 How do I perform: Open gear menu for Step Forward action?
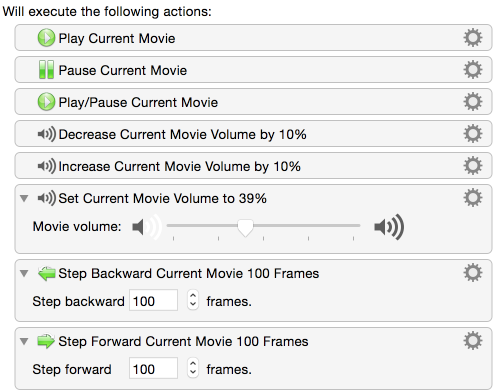[x=473, y=341]
